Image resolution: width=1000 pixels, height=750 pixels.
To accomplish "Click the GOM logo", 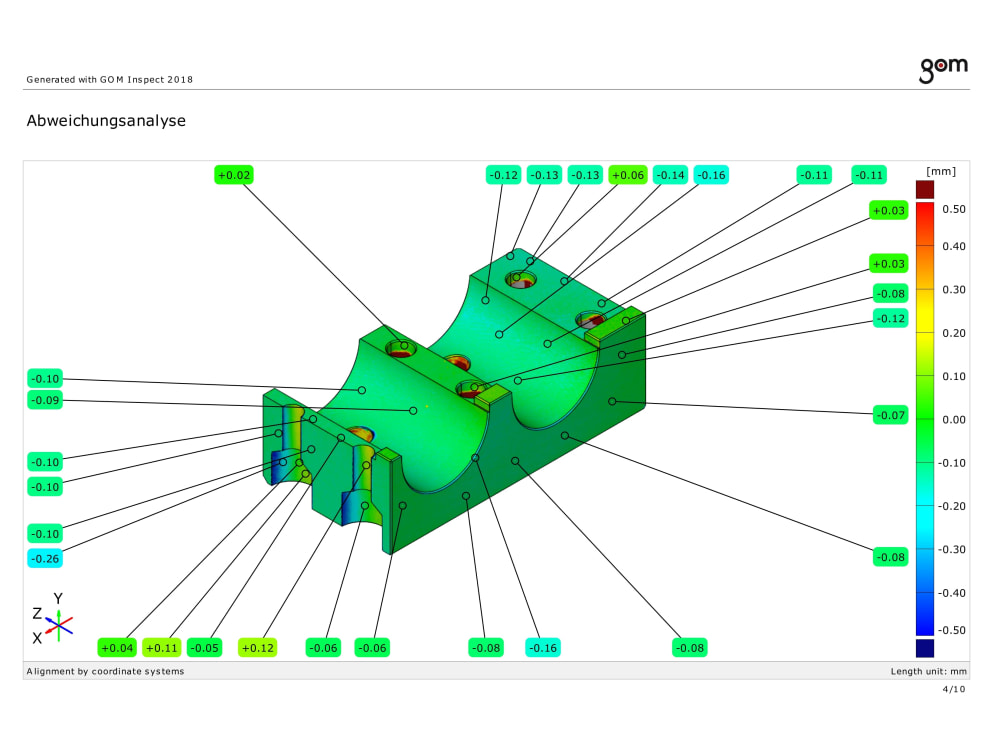I will pos(943,70).
